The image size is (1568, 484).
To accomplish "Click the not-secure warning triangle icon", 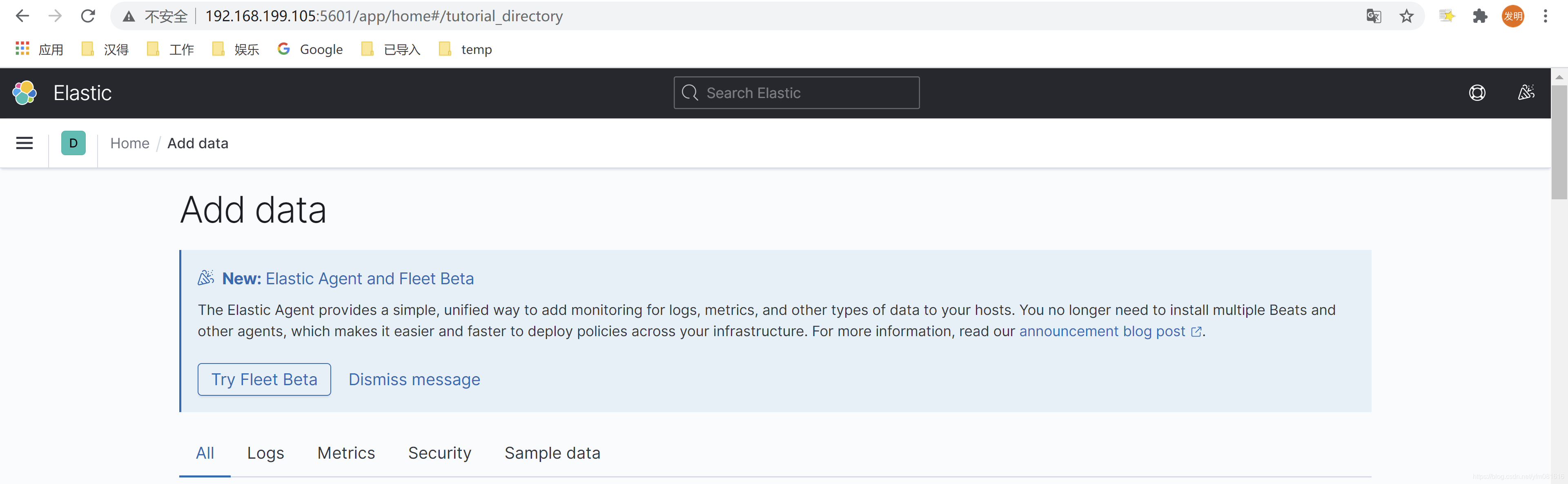I will tap(129, 16).
